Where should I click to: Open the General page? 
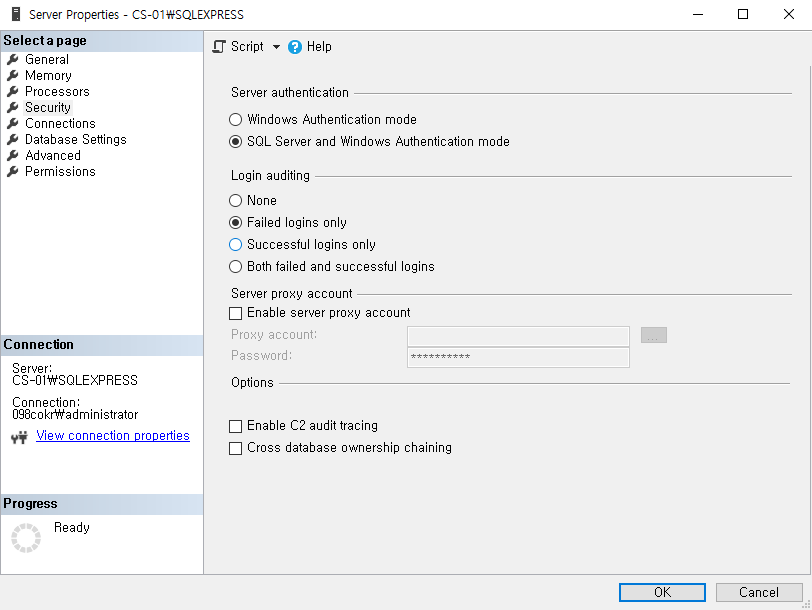(46, 60)
